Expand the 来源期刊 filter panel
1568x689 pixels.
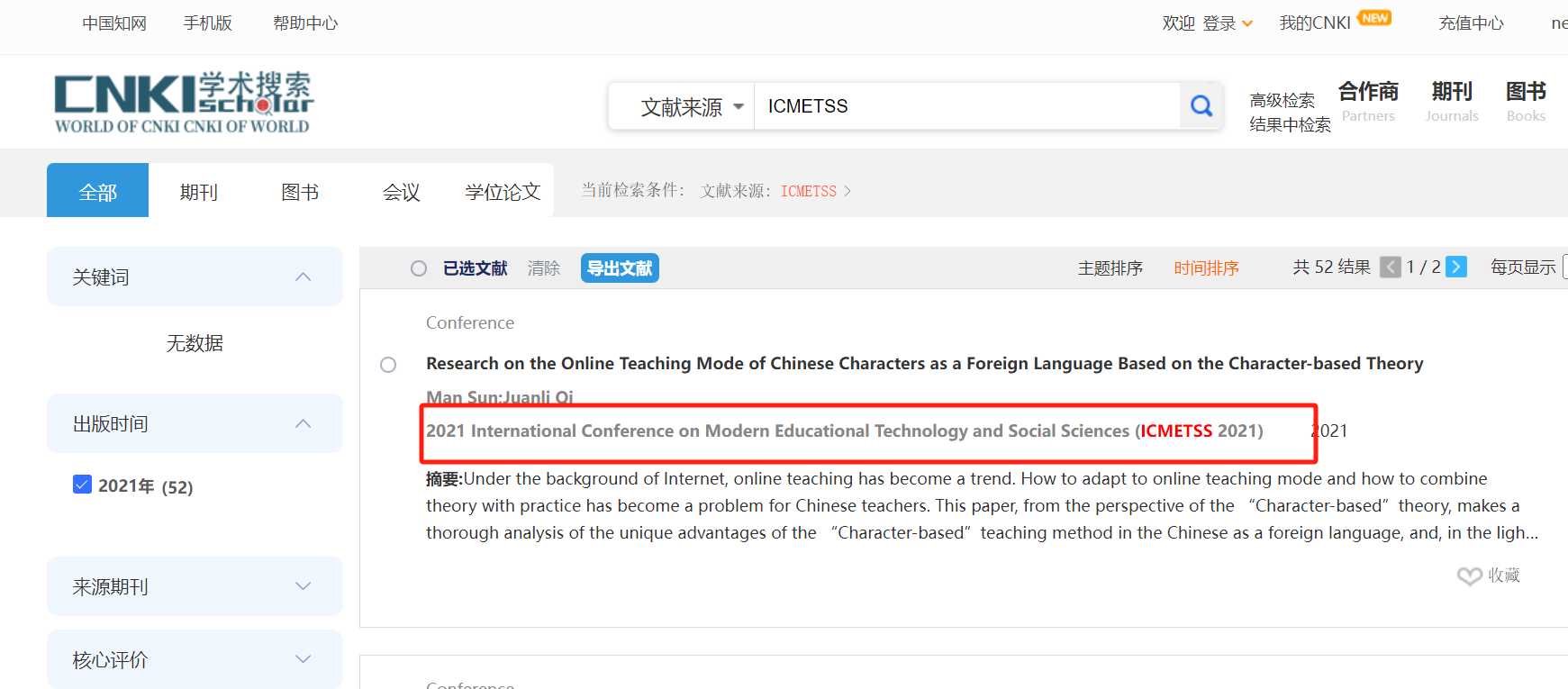304,586
